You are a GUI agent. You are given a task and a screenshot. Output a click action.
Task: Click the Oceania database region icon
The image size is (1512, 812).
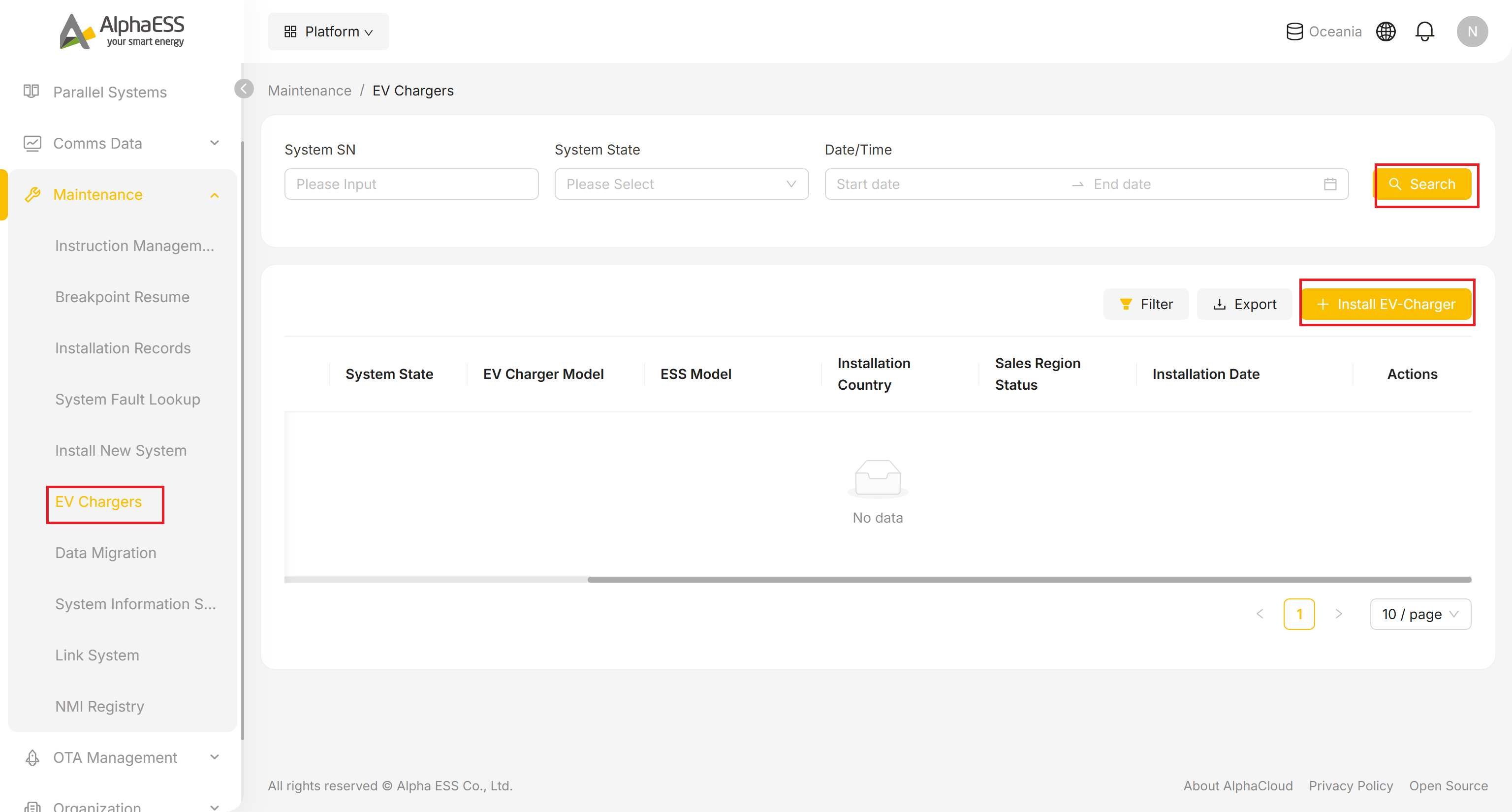tap(1294, 31)
